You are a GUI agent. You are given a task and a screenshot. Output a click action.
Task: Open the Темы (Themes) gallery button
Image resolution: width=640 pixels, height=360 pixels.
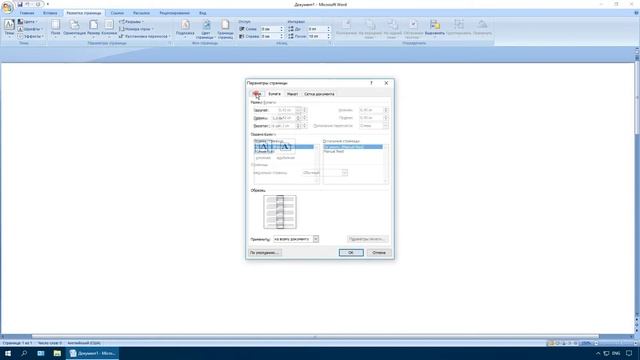click(x=9, y=28)
